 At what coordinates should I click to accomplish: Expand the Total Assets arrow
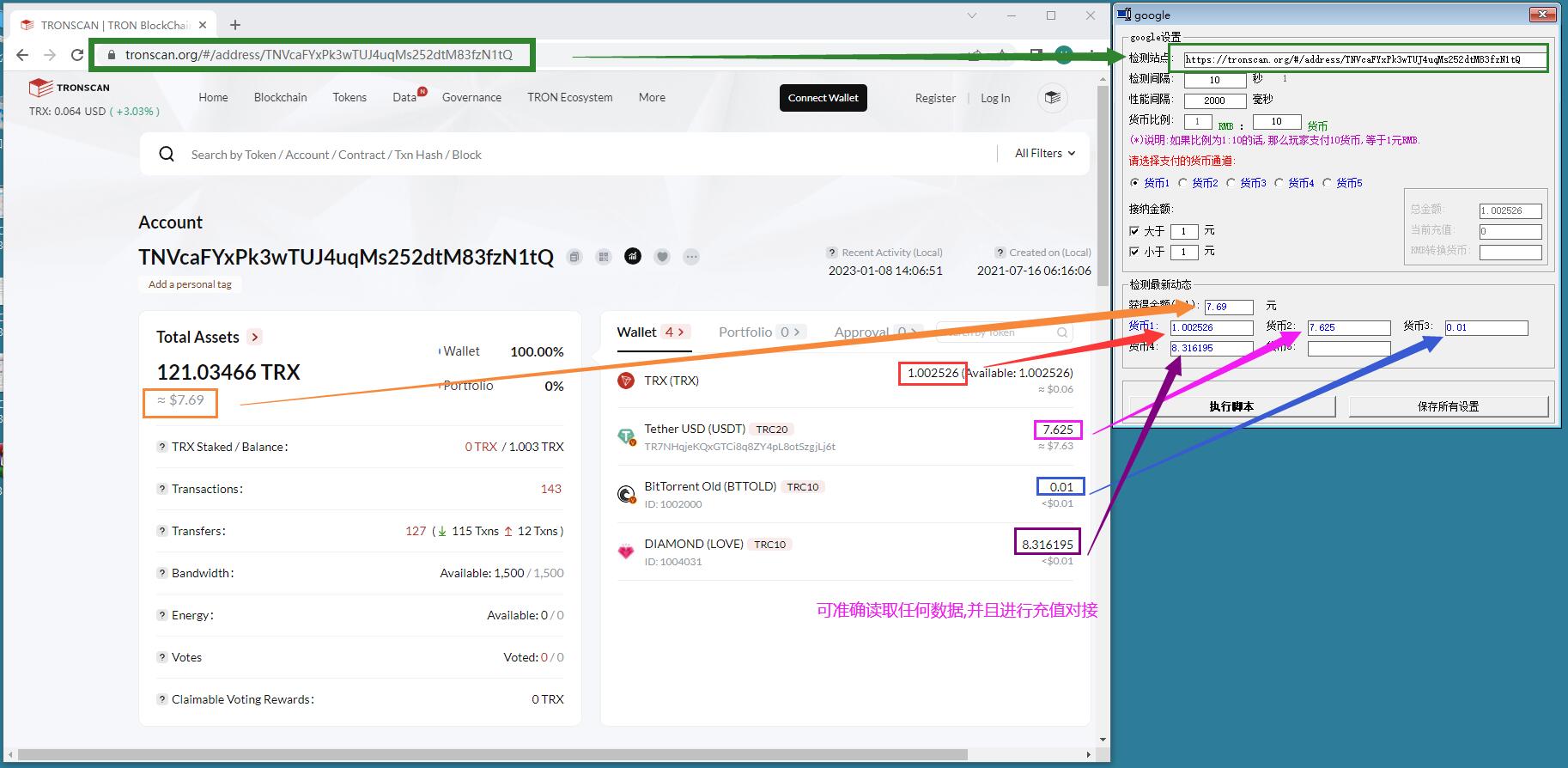254,337
